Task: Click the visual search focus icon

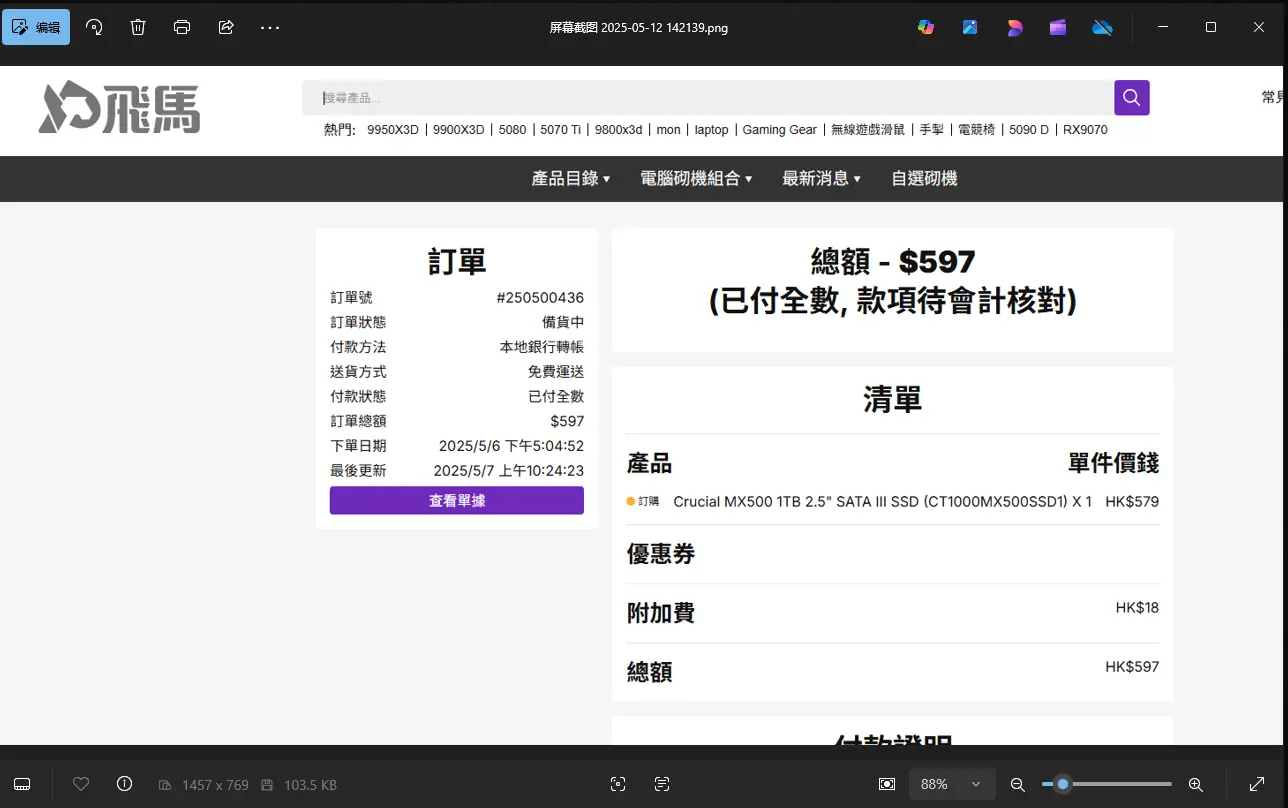Action: (618, 784)
